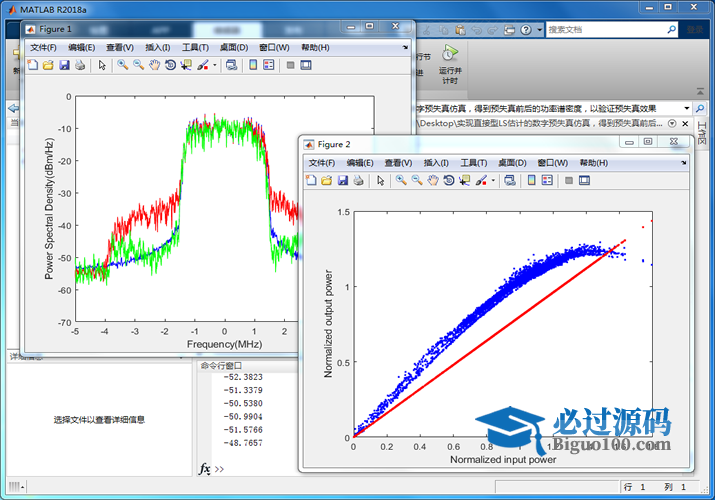715x500 pixels.
Task: Activate Zoom In tool in Figure 1
Action: [123, 65]
